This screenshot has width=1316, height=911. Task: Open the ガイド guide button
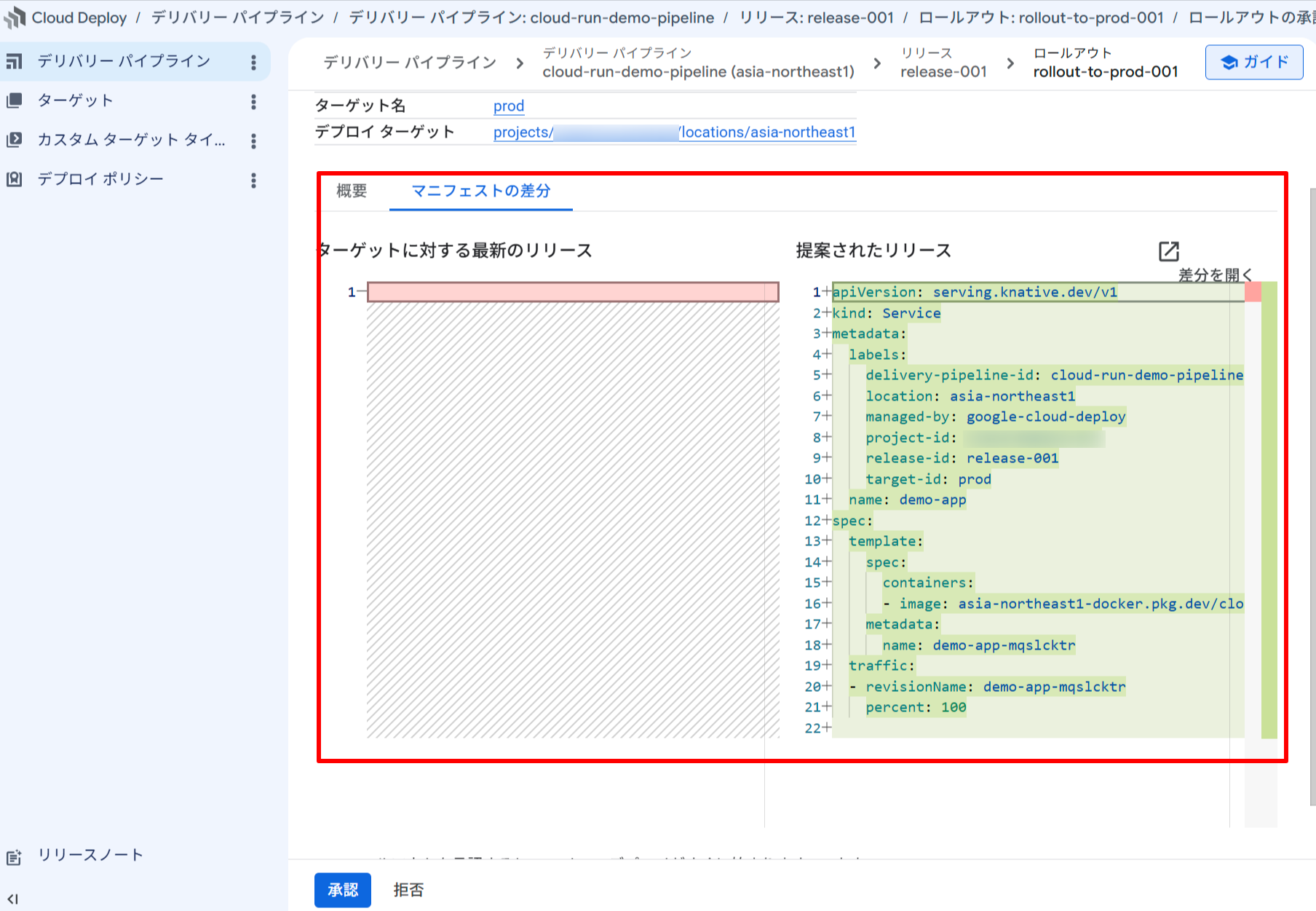(1254, 62)
